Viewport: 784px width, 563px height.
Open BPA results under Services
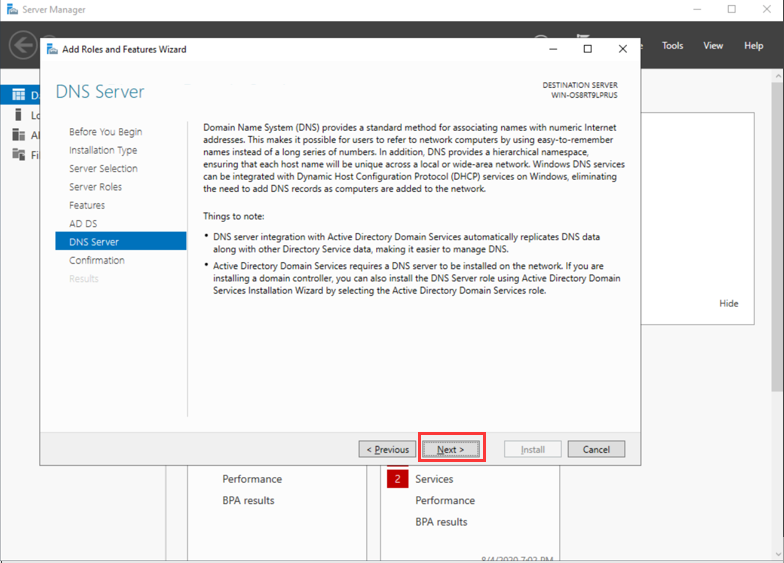[441, 522]
